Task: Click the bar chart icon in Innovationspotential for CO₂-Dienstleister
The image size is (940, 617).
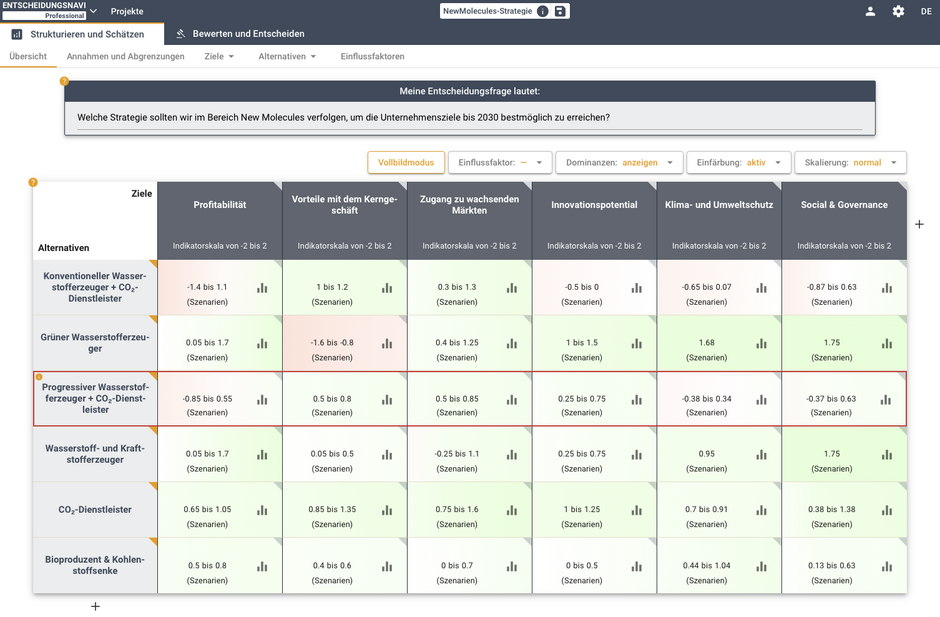Action: pos(636,510)
